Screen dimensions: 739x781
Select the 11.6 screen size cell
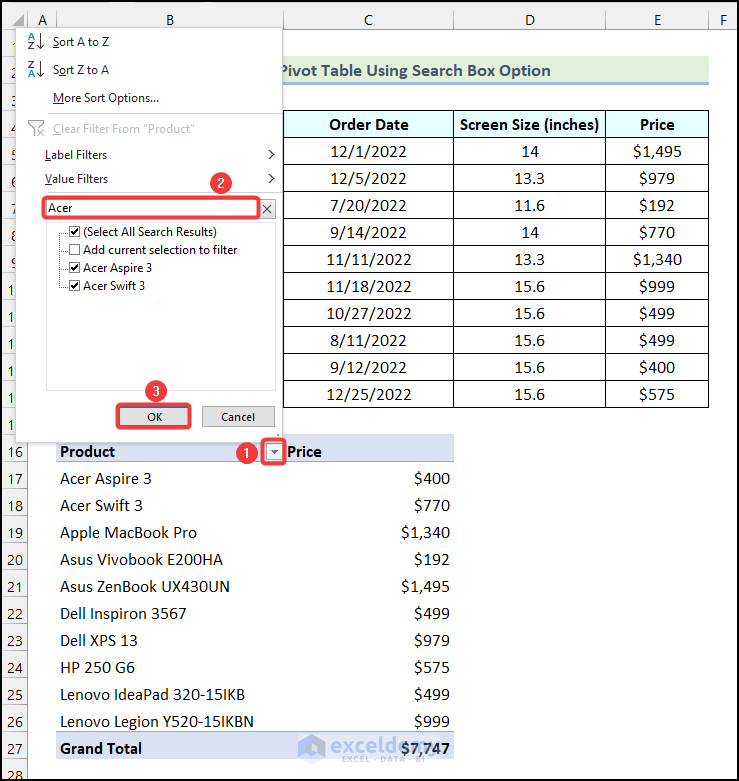[x=529, y=205]
